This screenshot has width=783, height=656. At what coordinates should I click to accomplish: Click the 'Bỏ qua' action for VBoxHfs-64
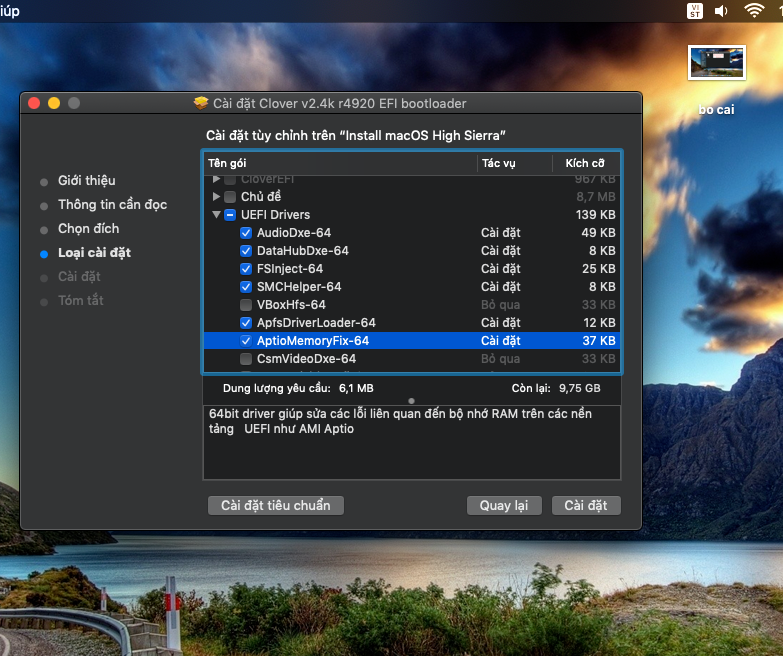point(500,305)
